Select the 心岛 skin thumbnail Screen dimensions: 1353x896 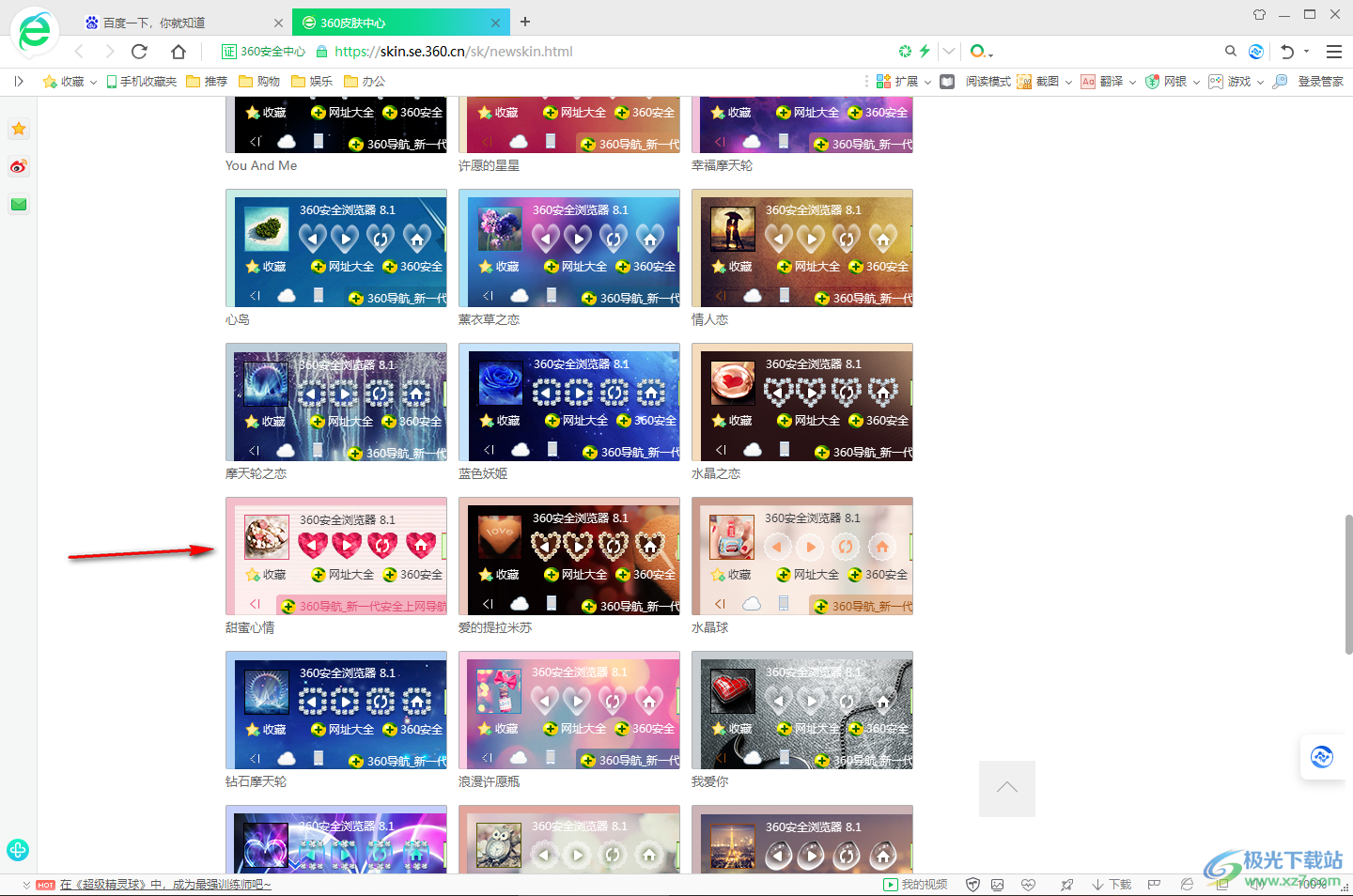coord(336,248)
